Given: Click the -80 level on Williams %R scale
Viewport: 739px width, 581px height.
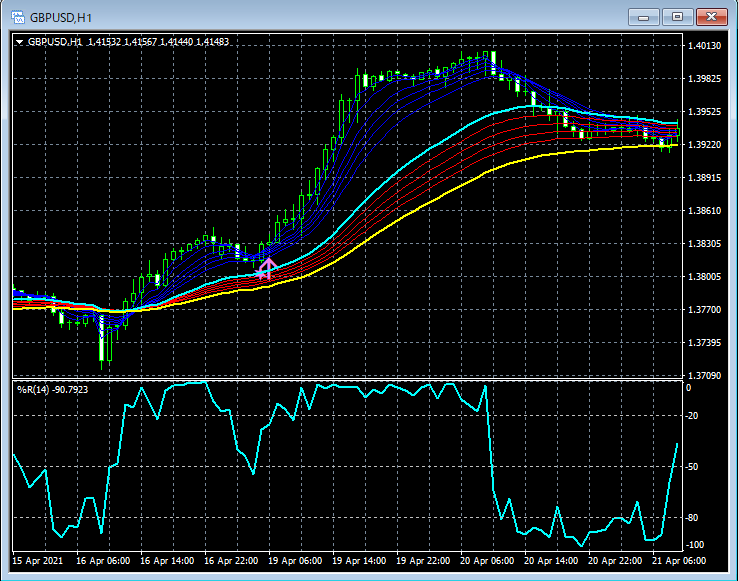Looking at the screenshot, I should (x=692, y=518).
